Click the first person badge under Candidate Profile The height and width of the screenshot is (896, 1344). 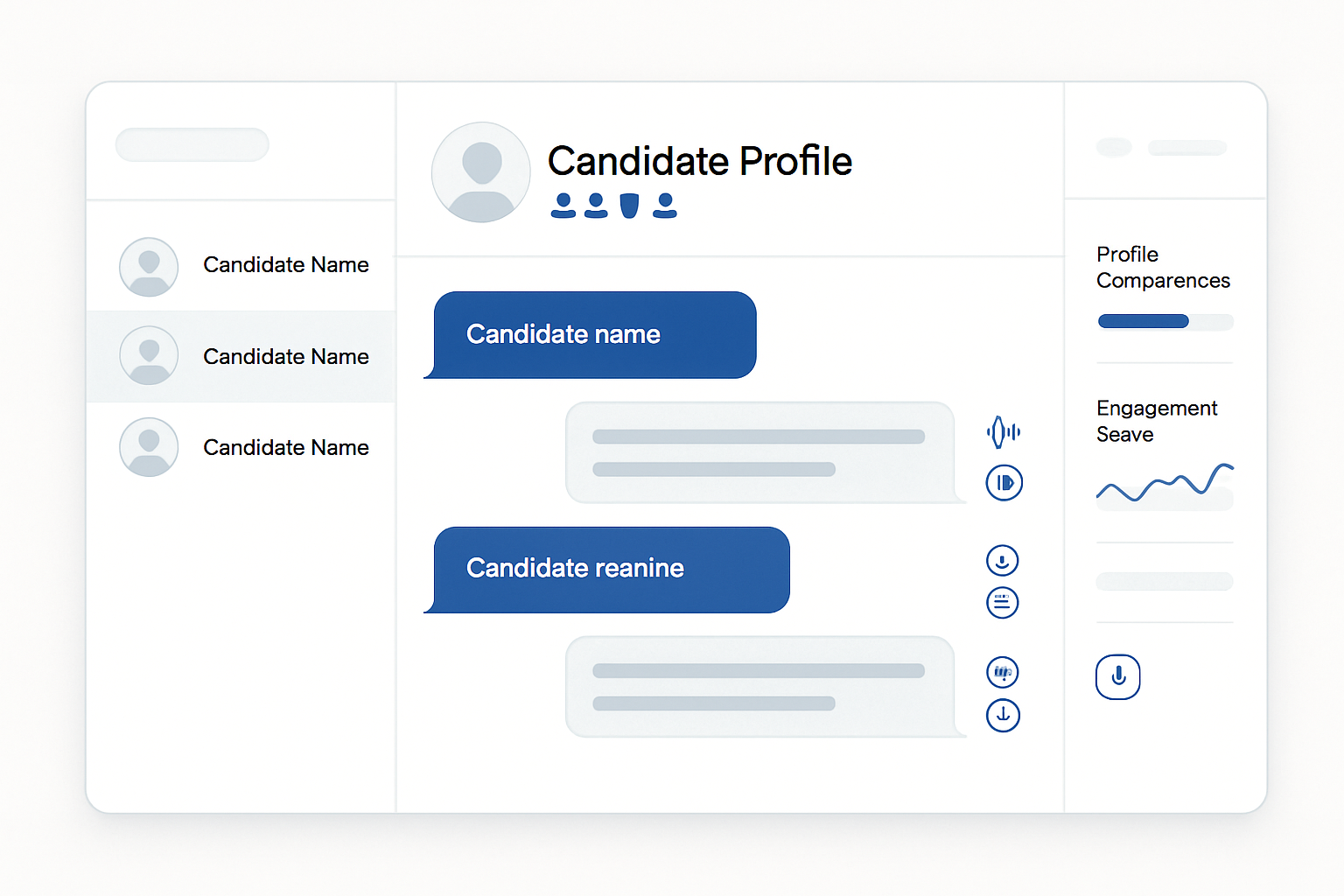563,206
